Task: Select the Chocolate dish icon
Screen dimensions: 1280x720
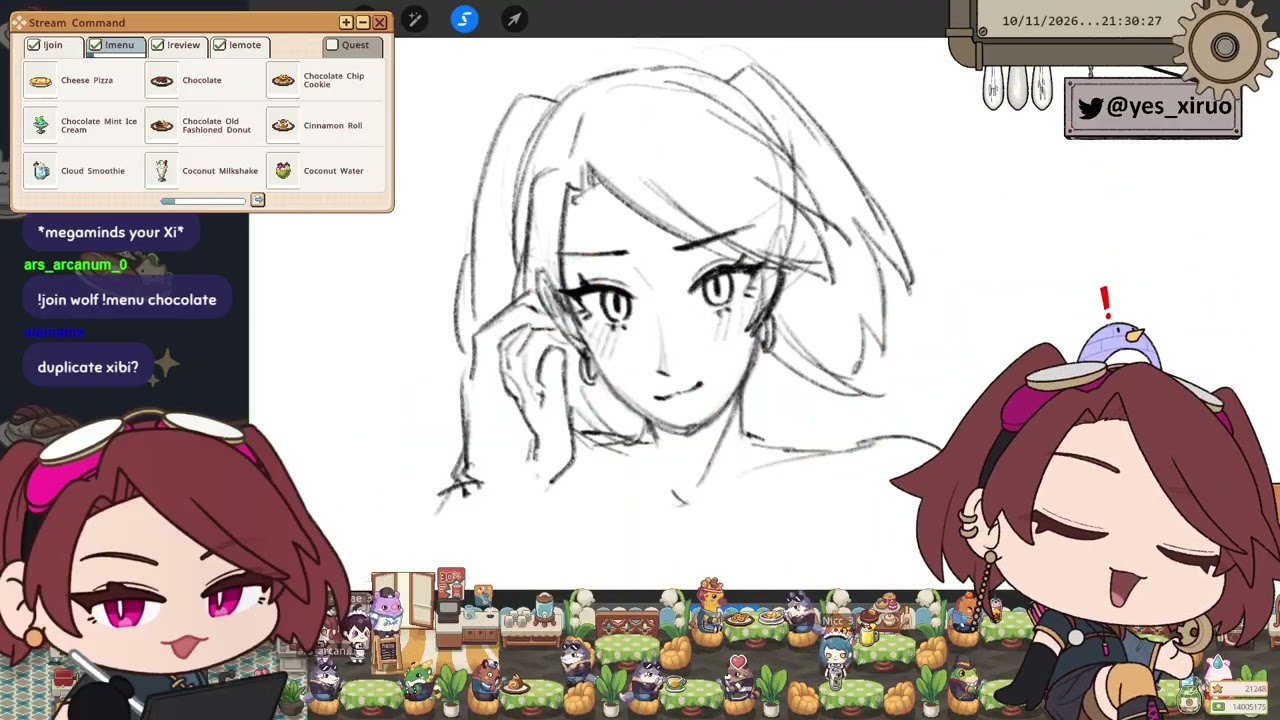Action: point(162,81)
